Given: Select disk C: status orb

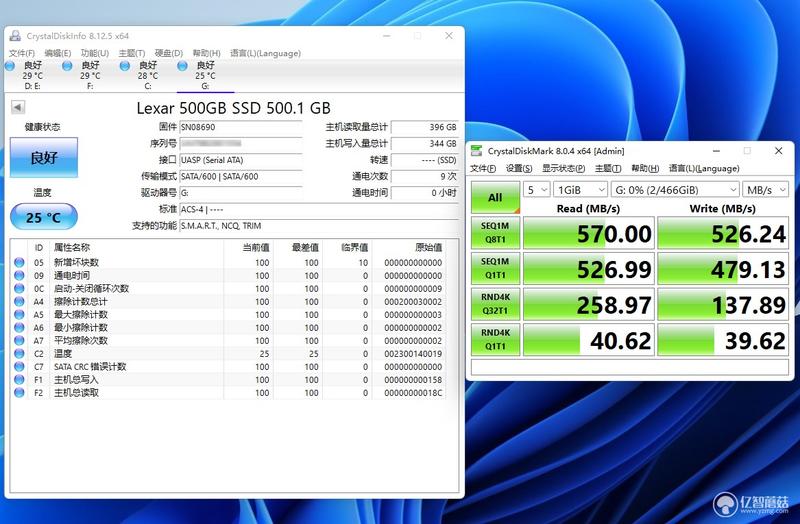Looking at the screenshot, I should 125,66.
